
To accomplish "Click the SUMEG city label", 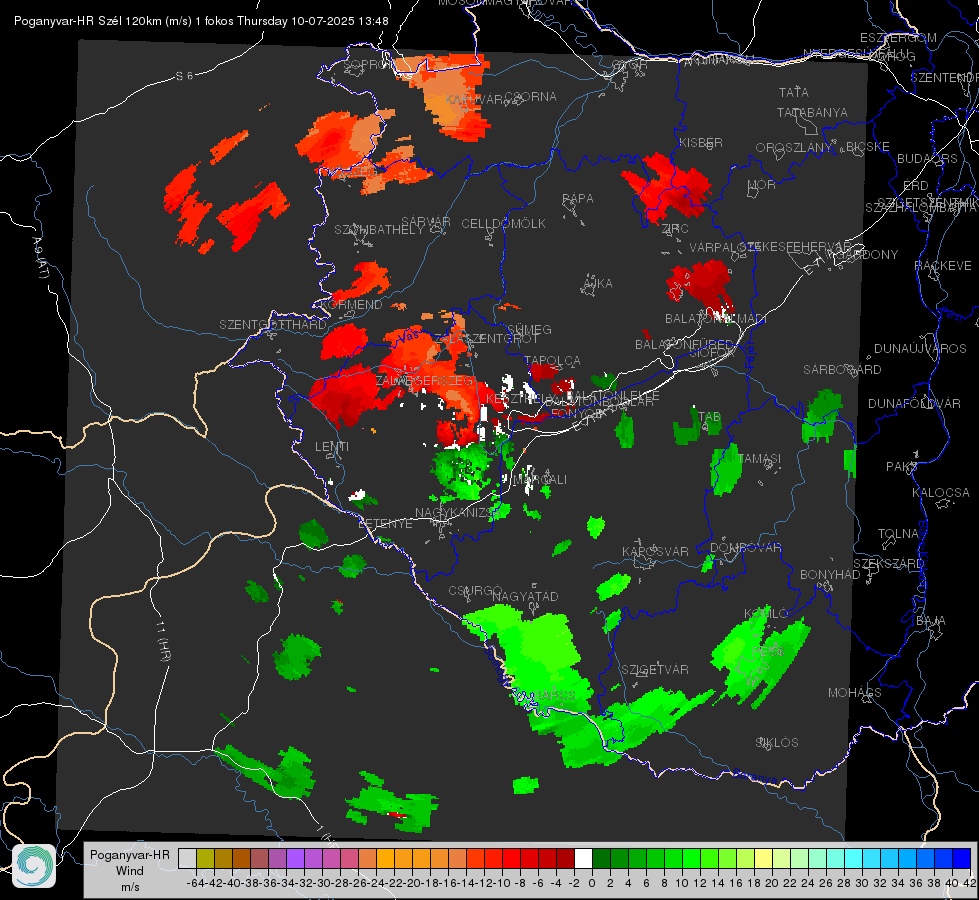I will point(529,330).
